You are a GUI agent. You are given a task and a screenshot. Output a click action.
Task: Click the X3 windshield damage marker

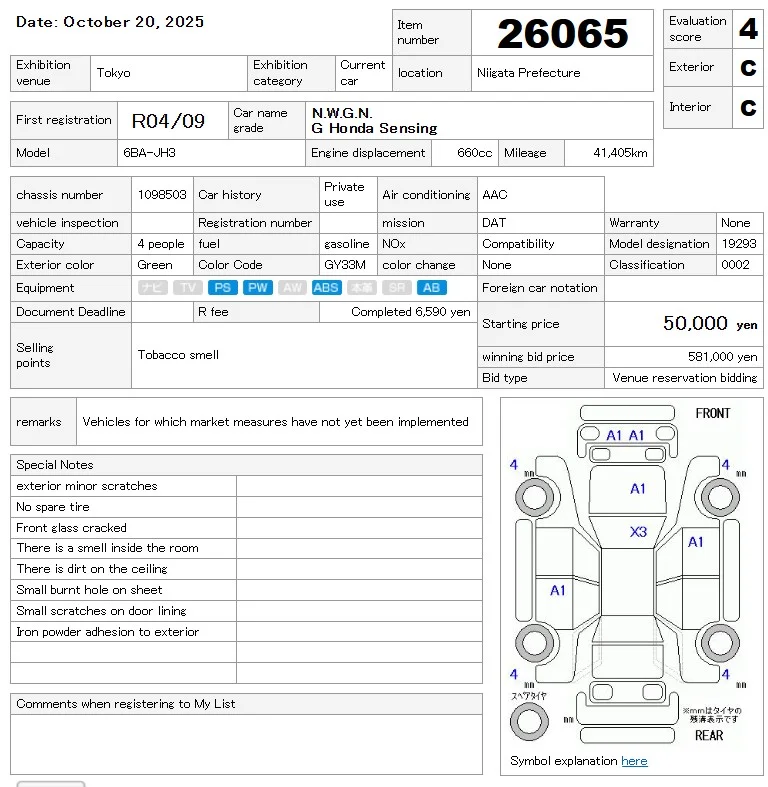click(638, 532)
